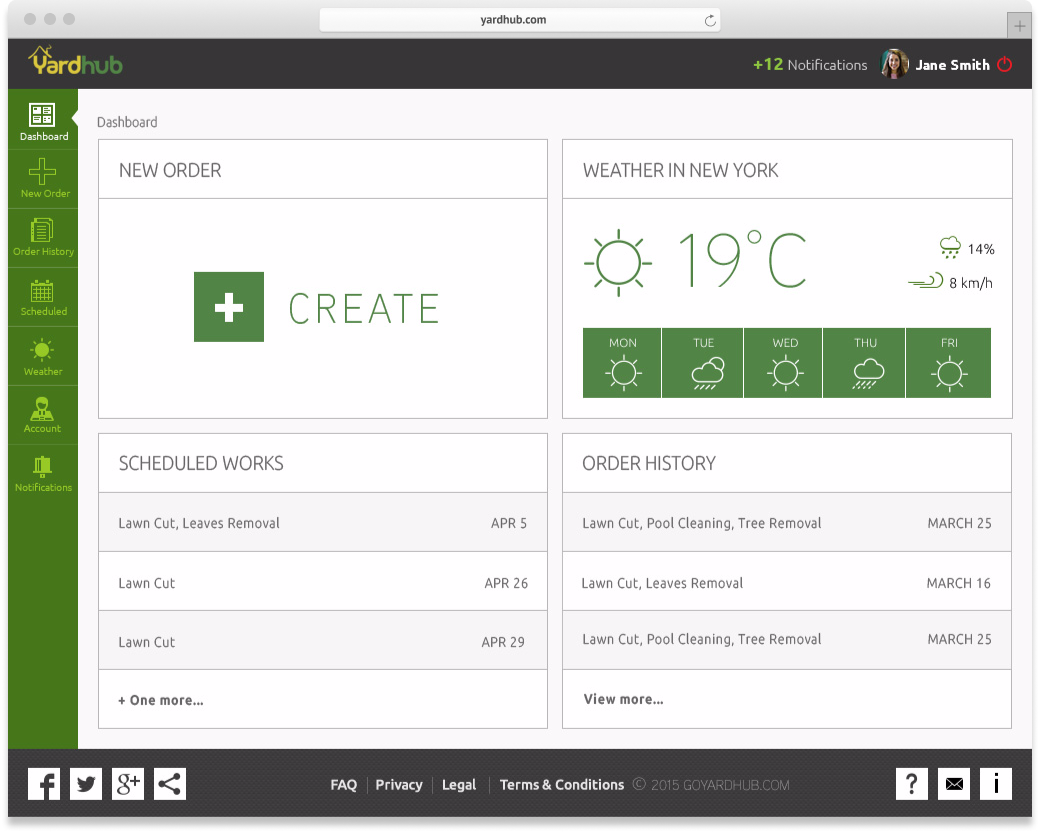Open the Google Plus footer icon
The image size is (1040, 833).
pos(128,784)
